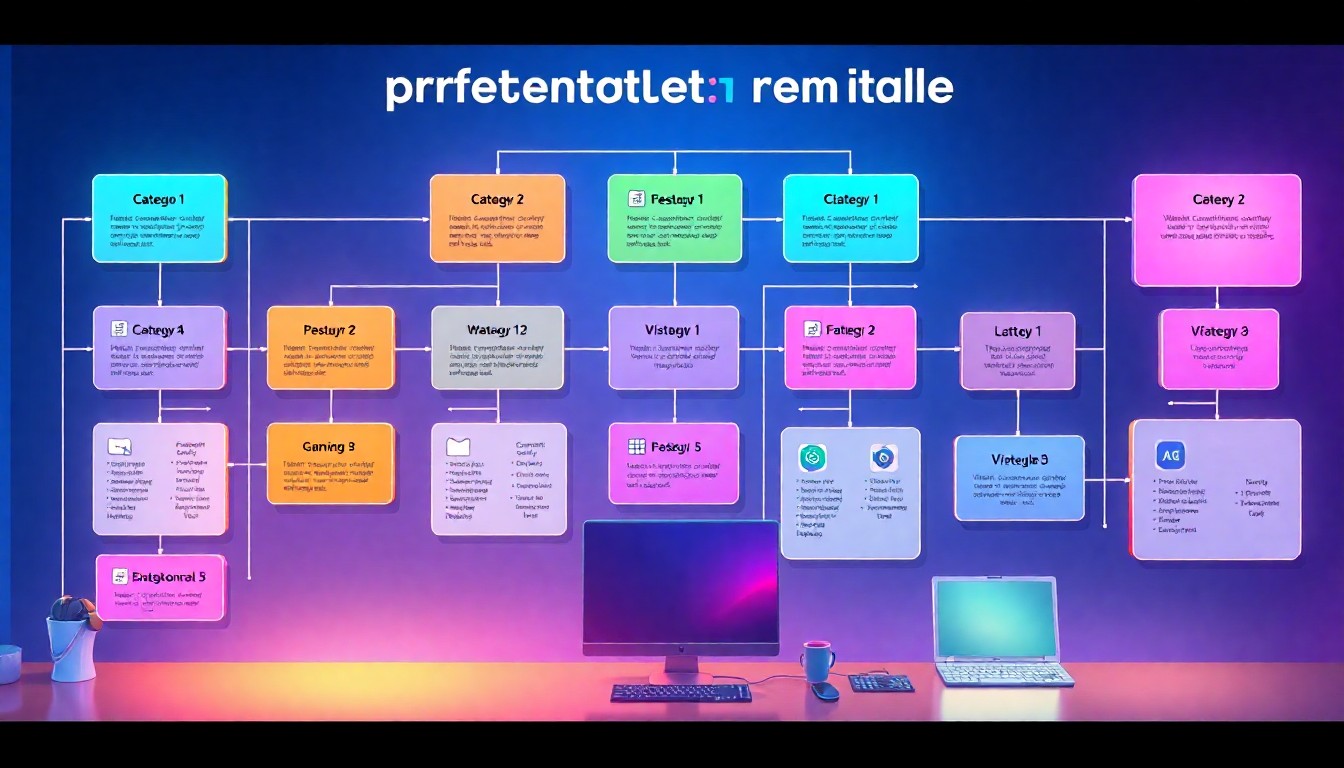Viewport: 1344px width, 768px height.
Task: Click the icon next to Festagy 1
Action: pyautogui.click(x=635, y=199)
